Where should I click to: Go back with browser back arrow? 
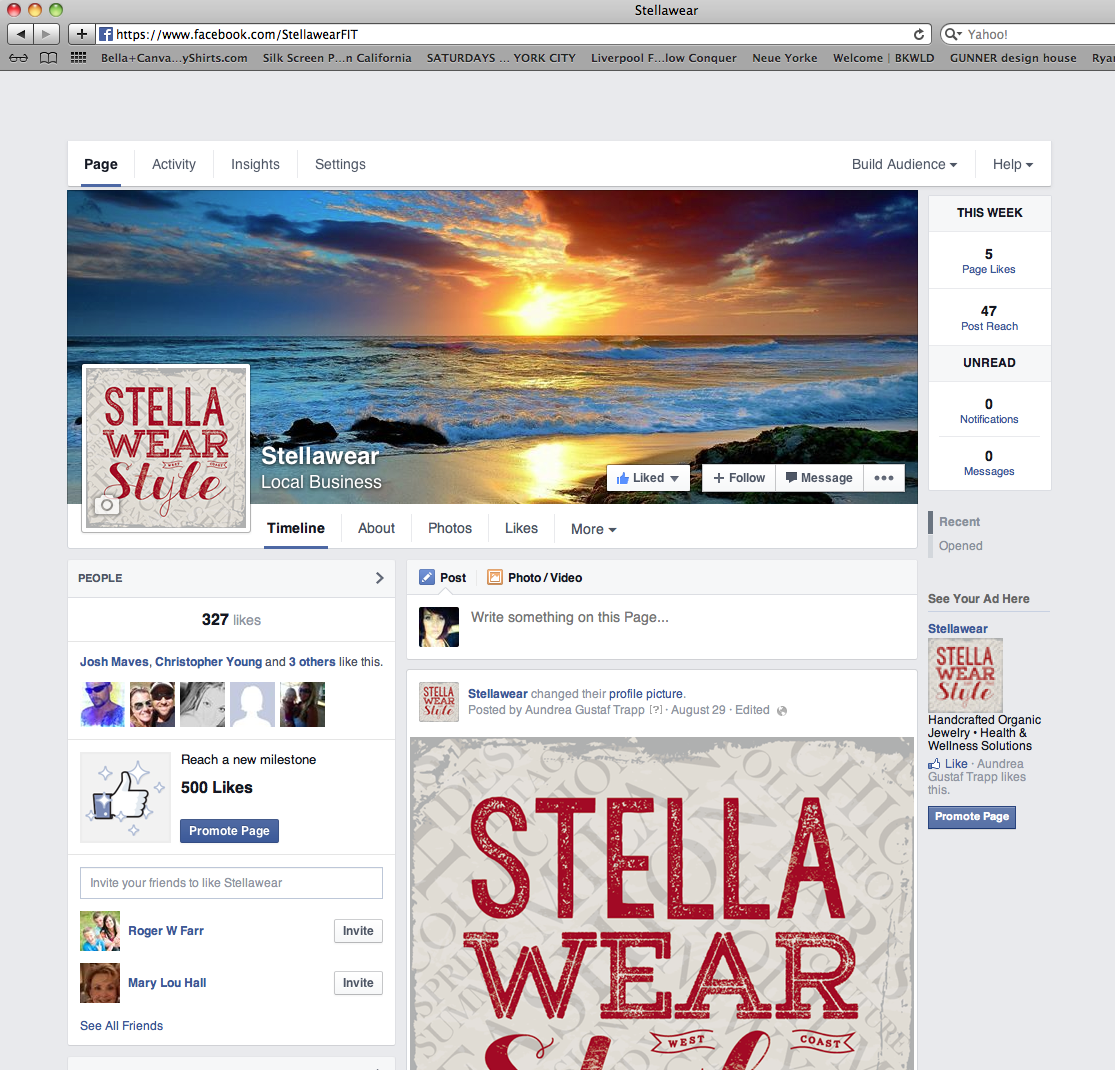pyautogui.click(x=21, y=33)
